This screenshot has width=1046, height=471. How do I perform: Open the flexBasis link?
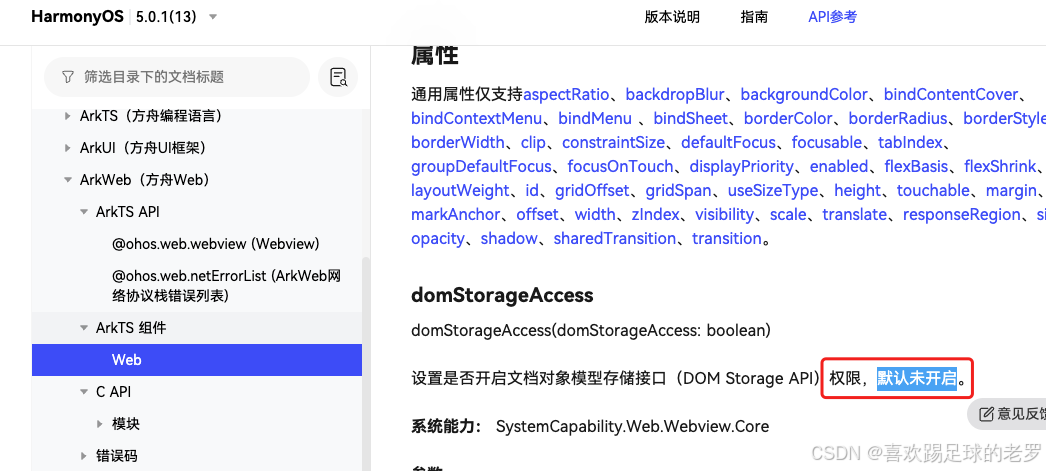(x=916, y=166)
